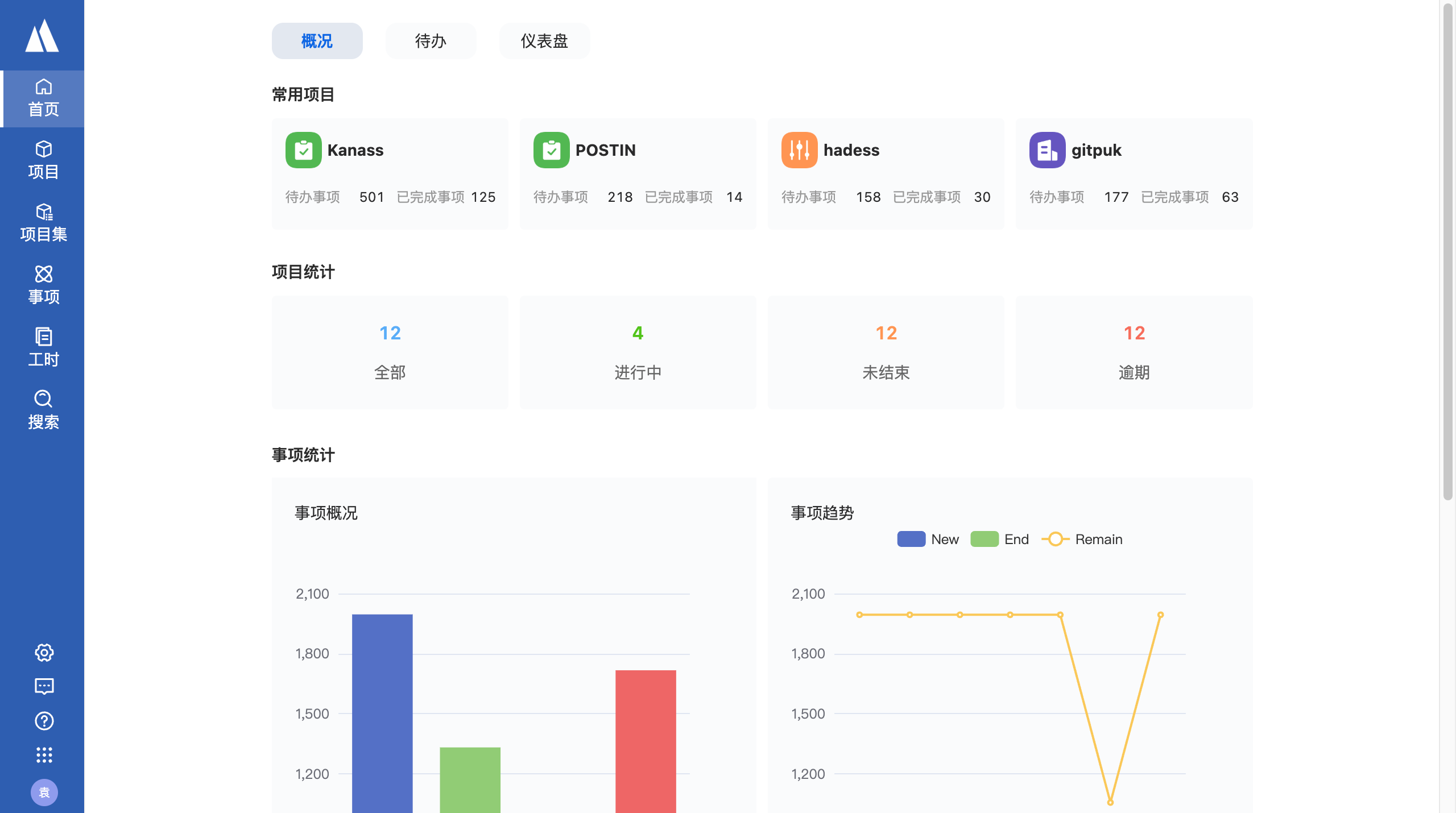1456x813 pixels.
Task: Open the Kanass project name link
Action: [355, 150]
